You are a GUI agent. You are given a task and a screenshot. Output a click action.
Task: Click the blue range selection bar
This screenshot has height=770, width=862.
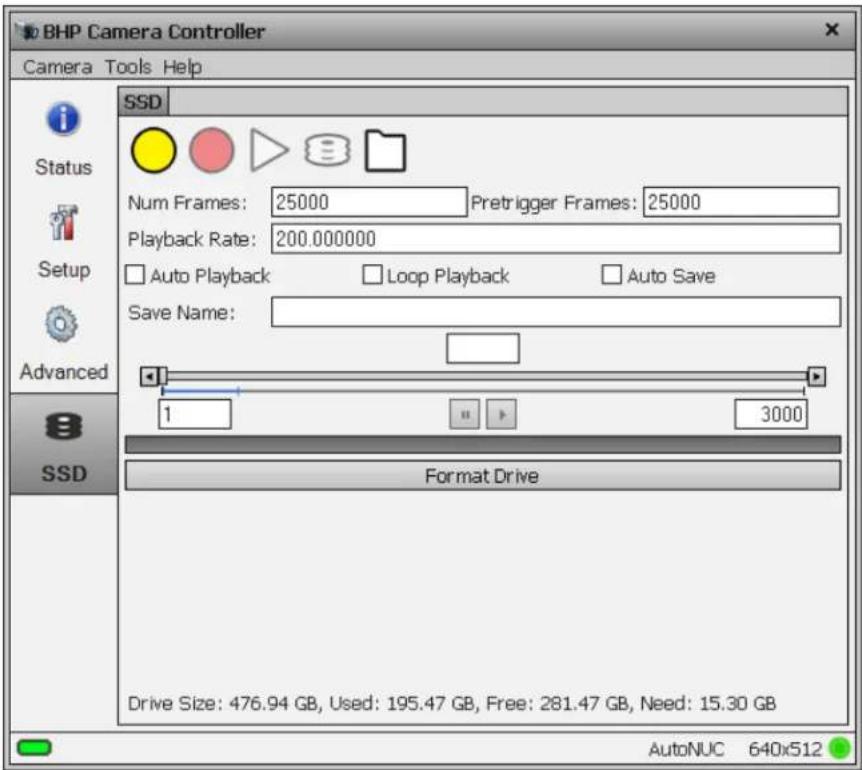tap(200, 391)
